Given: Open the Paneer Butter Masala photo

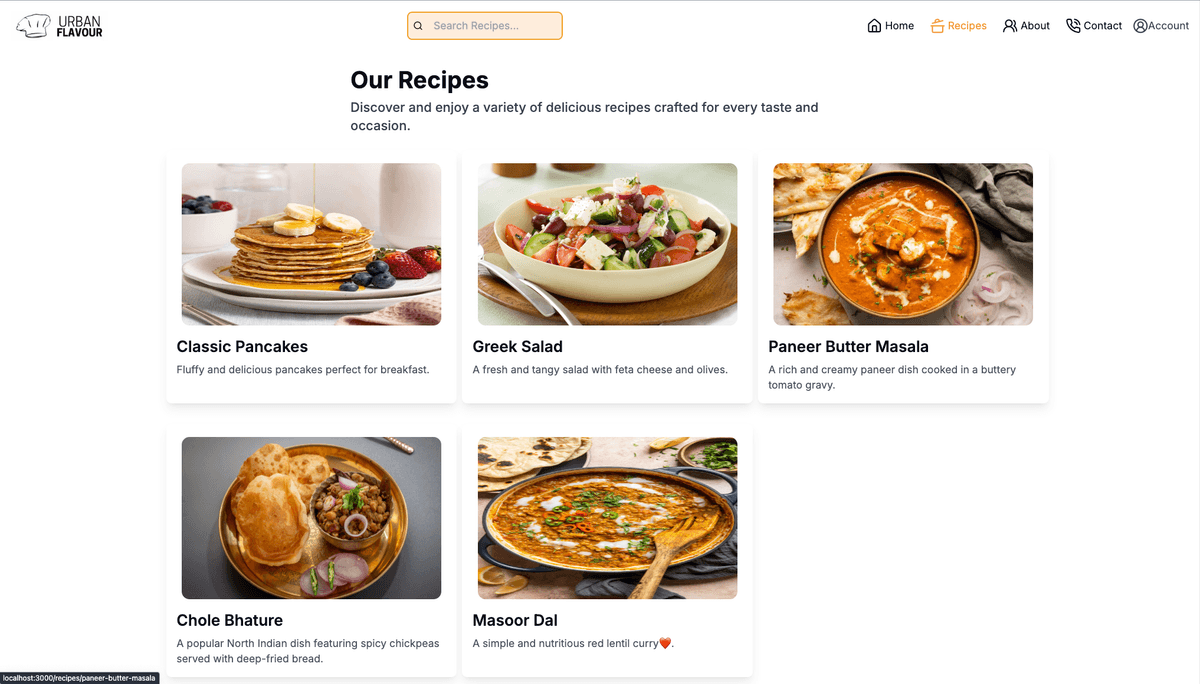Looking at the screenshot, I should click(x=903, y=244).
